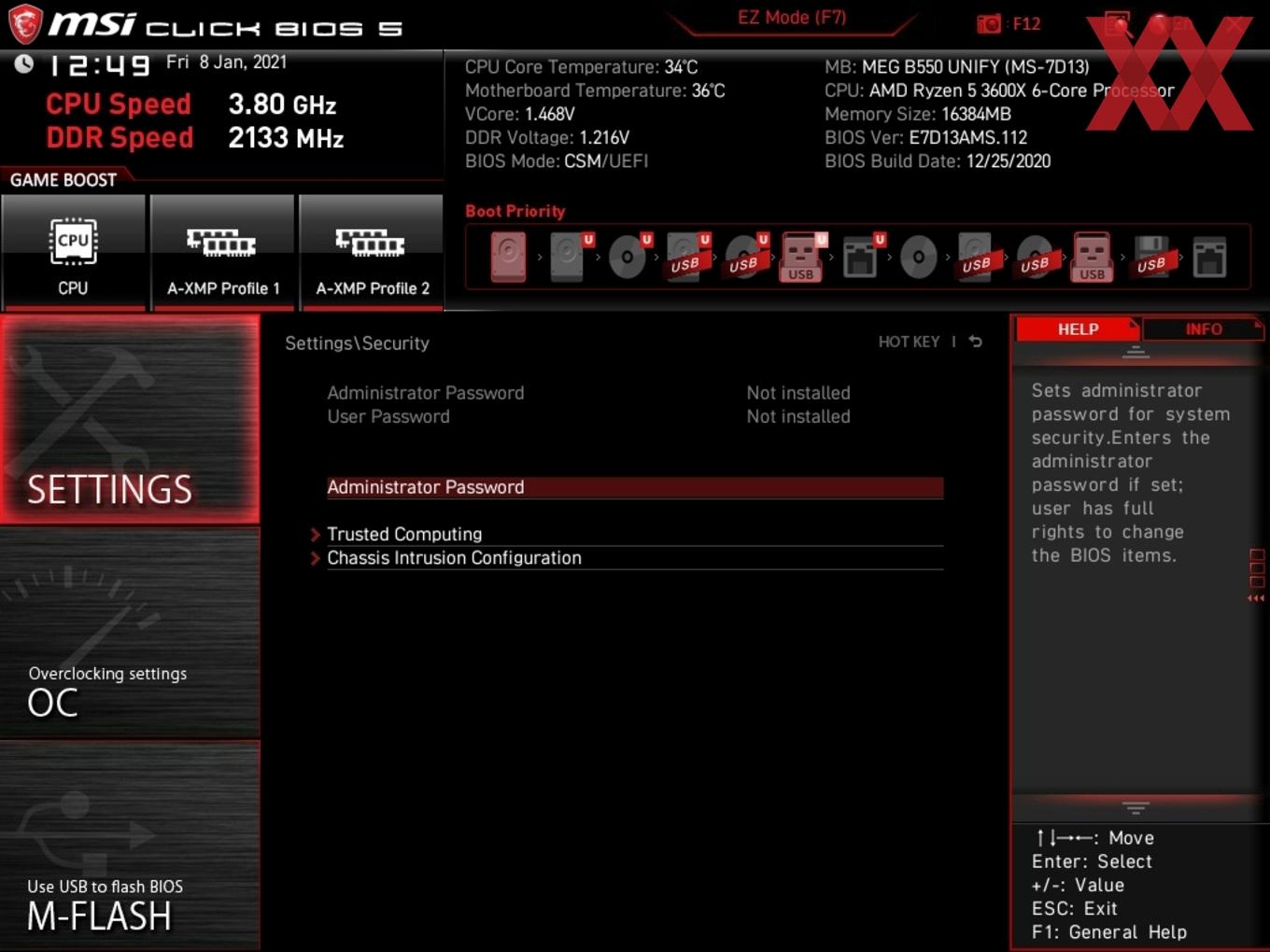Click the side-panel expand arrows at right edge
The width and height of the screenshot is (1270, 952).
click(1256, 598)
